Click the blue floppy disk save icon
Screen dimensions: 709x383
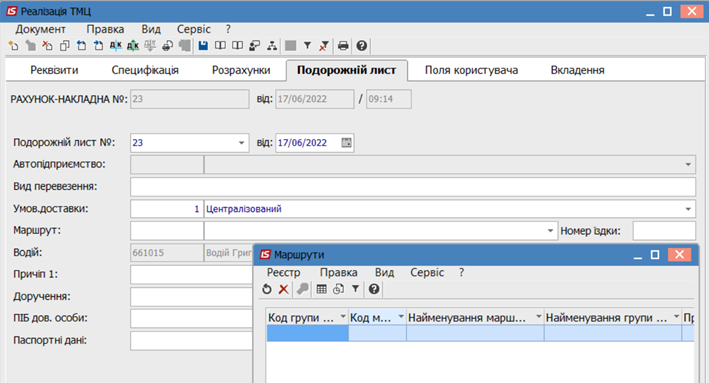coord(203,46)
